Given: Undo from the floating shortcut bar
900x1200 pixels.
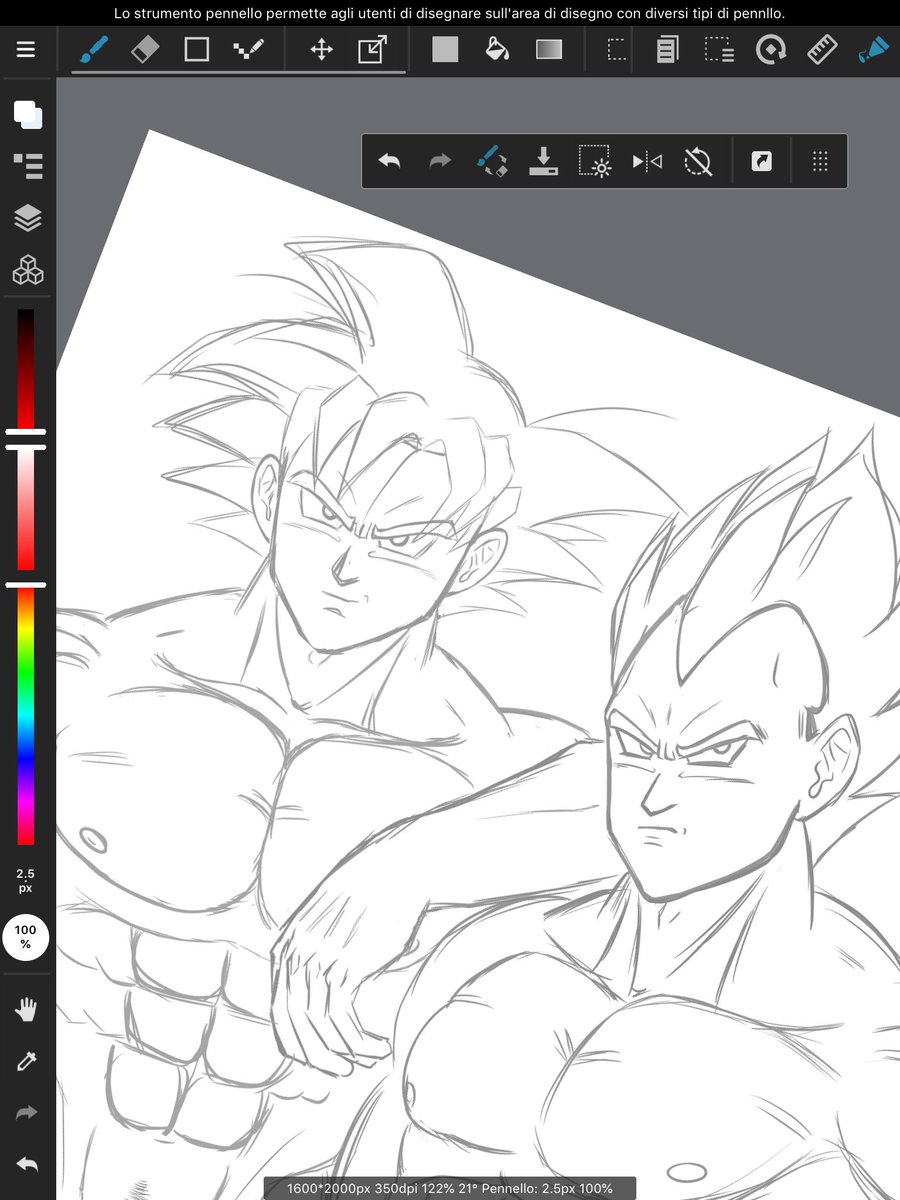Looking at the screenshot, I should [389, 161].
